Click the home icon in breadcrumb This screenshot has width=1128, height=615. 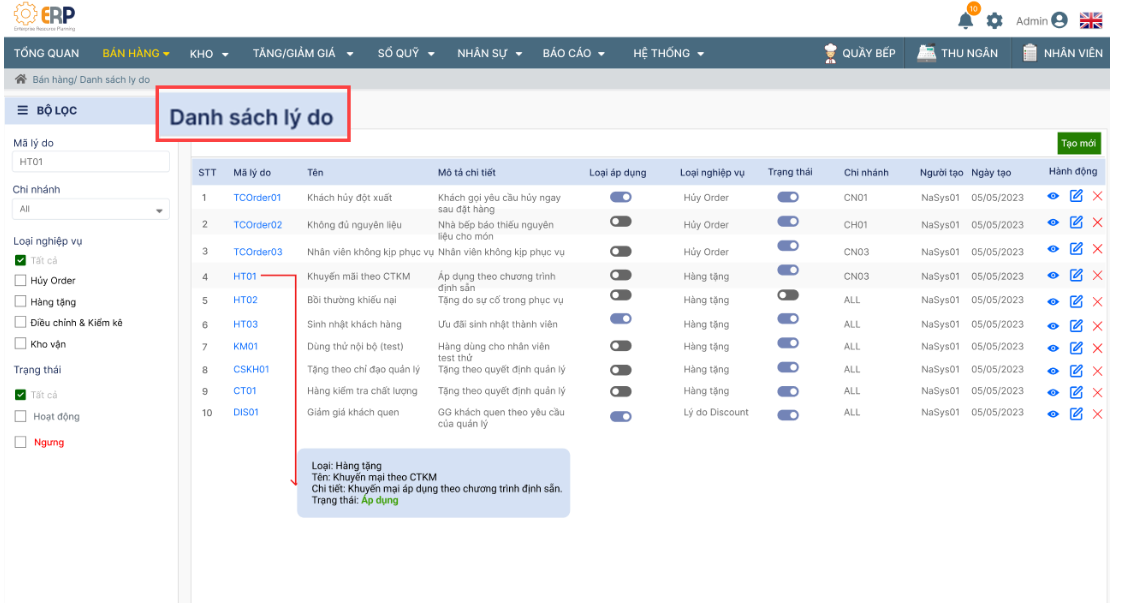(x=20, y=79)
